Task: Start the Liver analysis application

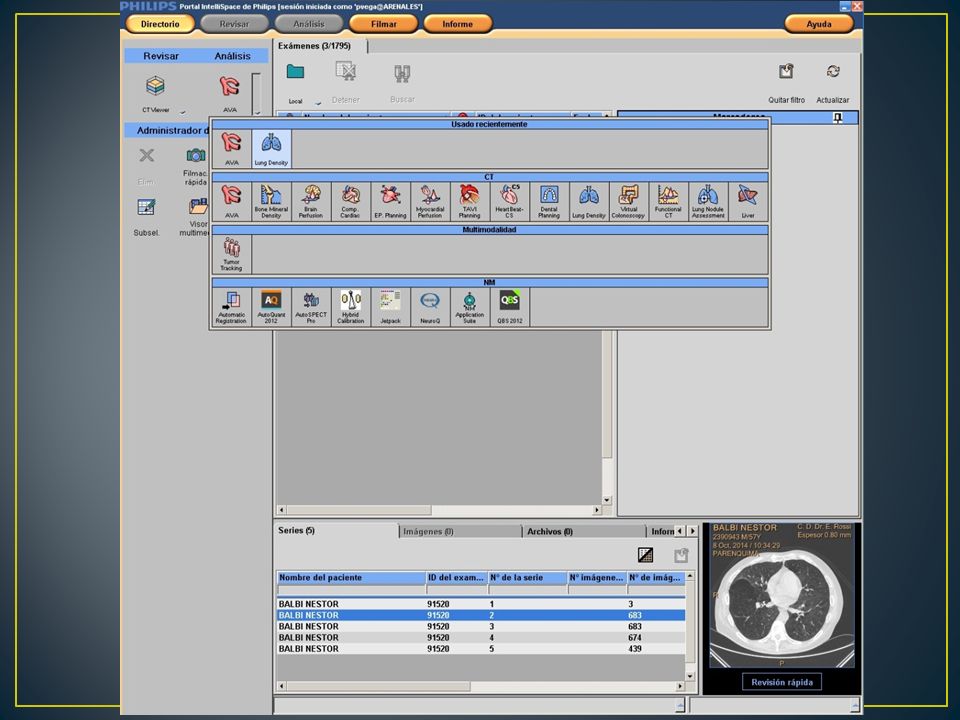Action: [748, 201]
